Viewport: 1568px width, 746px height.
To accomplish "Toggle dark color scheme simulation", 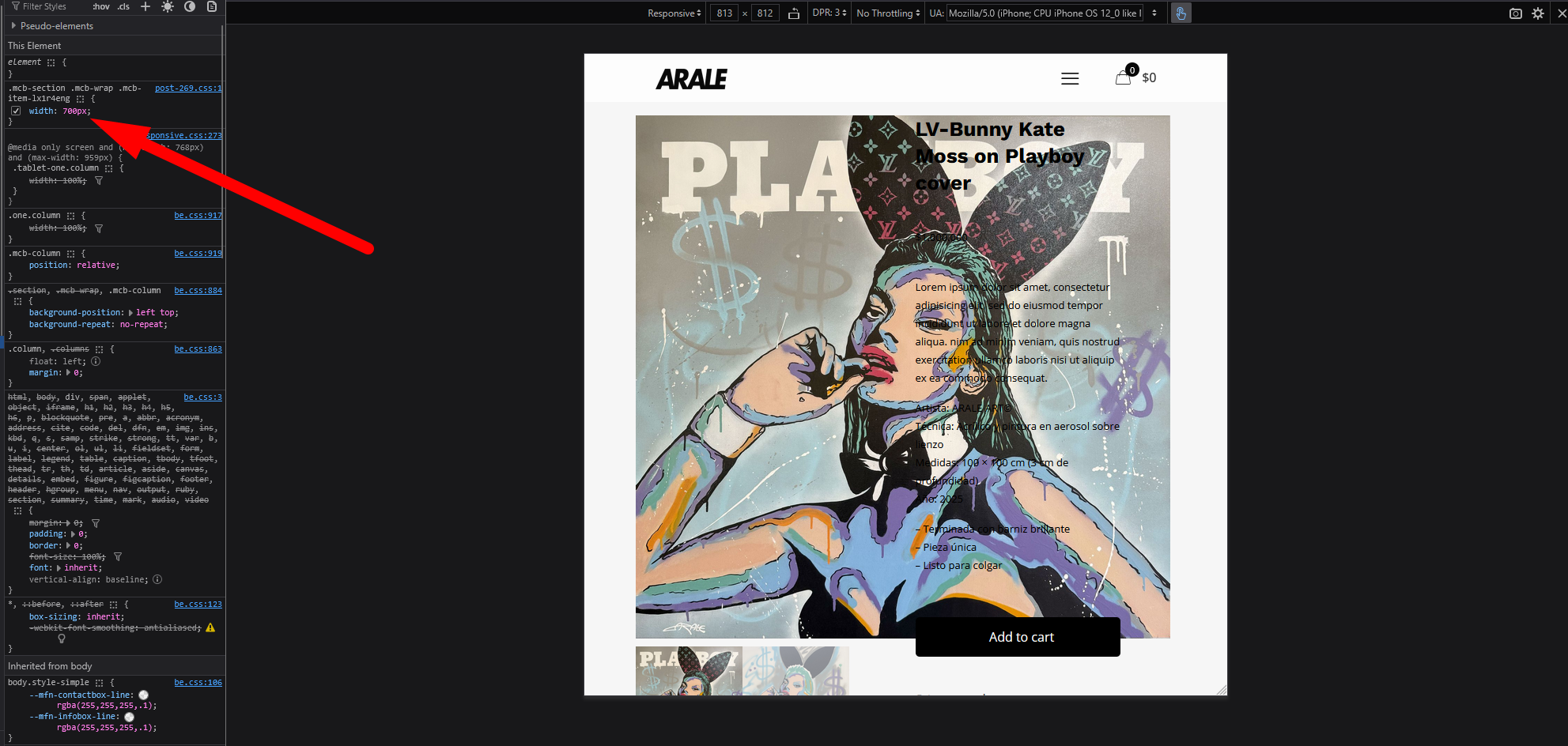I will click(x=190, y=6).
